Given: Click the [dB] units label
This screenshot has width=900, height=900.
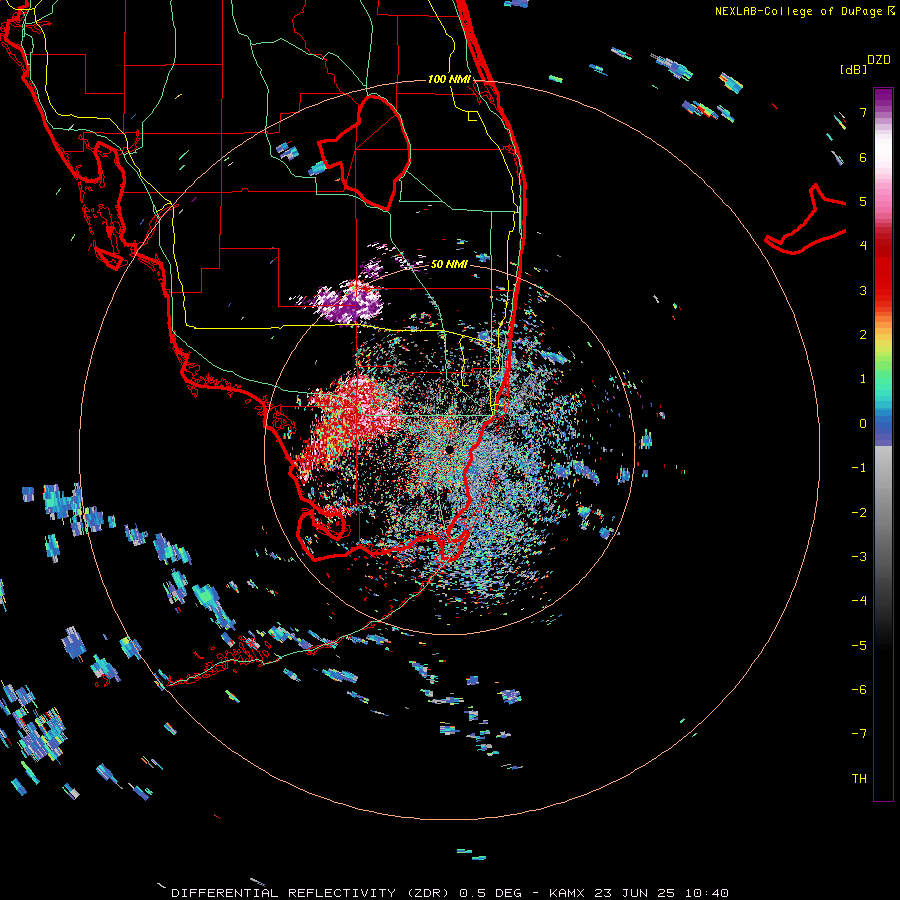Looking at the screenshot, I should [853, 69].
